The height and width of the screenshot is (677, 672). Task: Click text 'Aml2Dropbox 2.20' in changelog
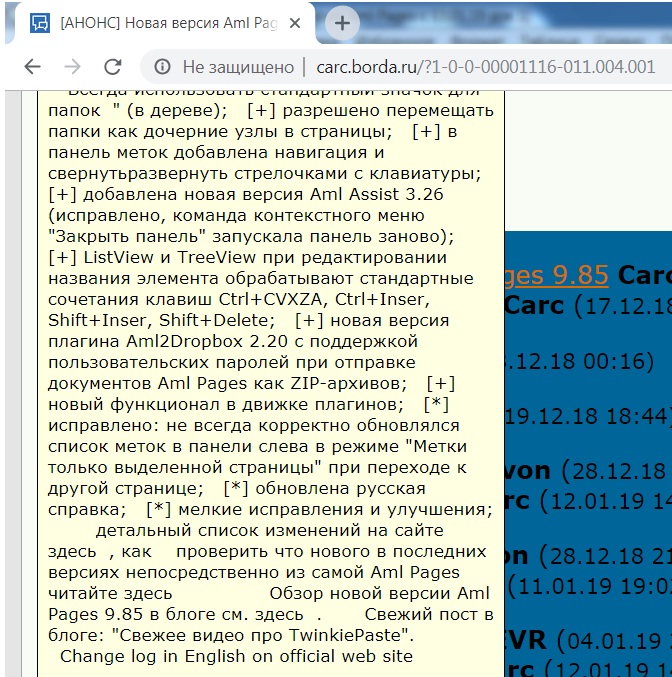[207, 342]
